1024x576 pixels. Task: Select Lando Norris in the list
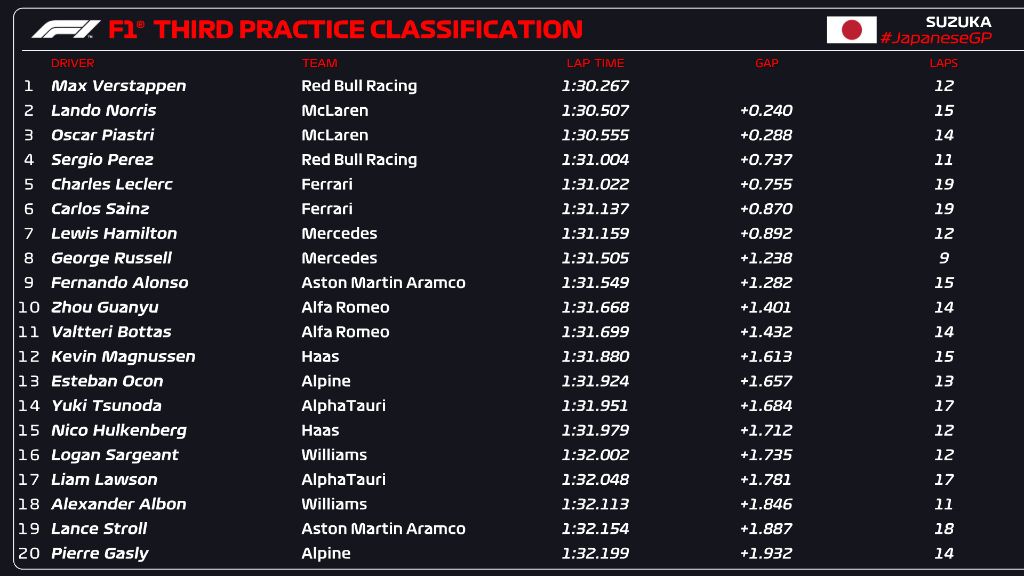pyautogui.click(x=103, y=111)
